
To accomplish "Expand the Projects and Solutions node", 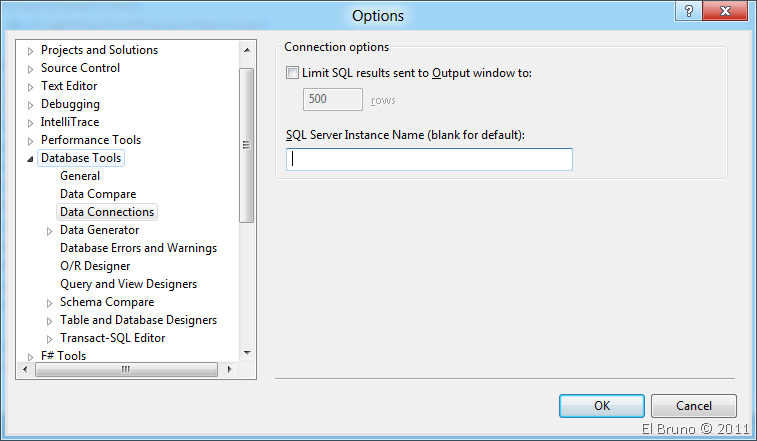I will coord(30,51).
